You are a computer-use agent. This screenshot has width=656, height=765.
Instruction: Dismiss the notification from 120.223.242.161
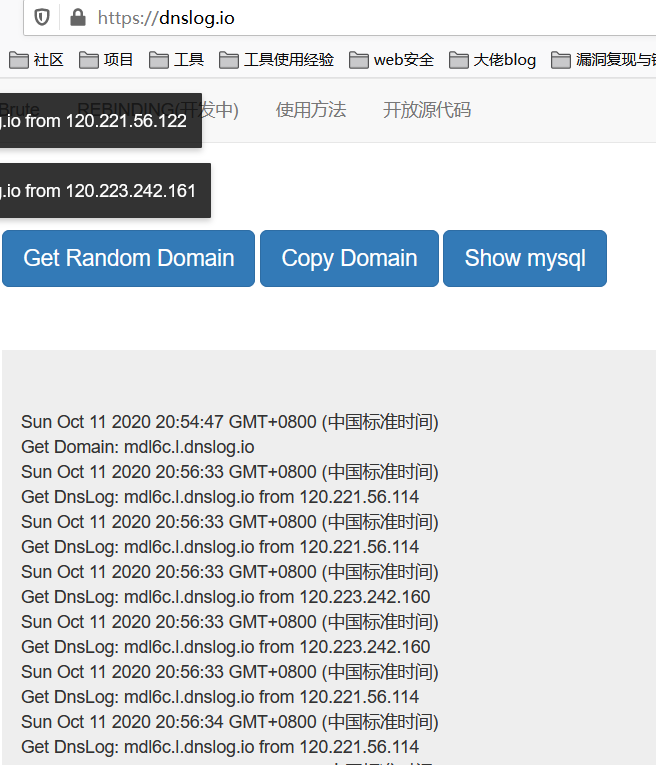click(x=105, y=190)
